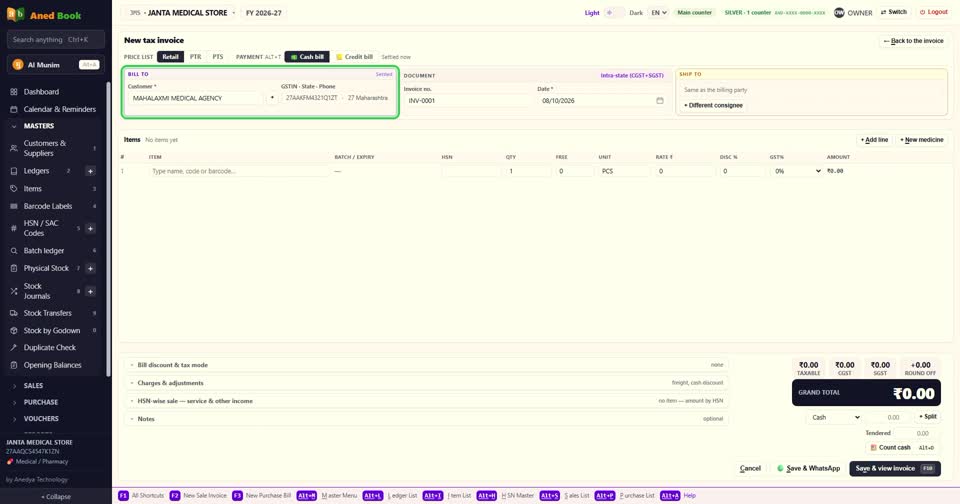960x504 pixels.
Task: Split the payment with Split button
Action: point(928,416)
